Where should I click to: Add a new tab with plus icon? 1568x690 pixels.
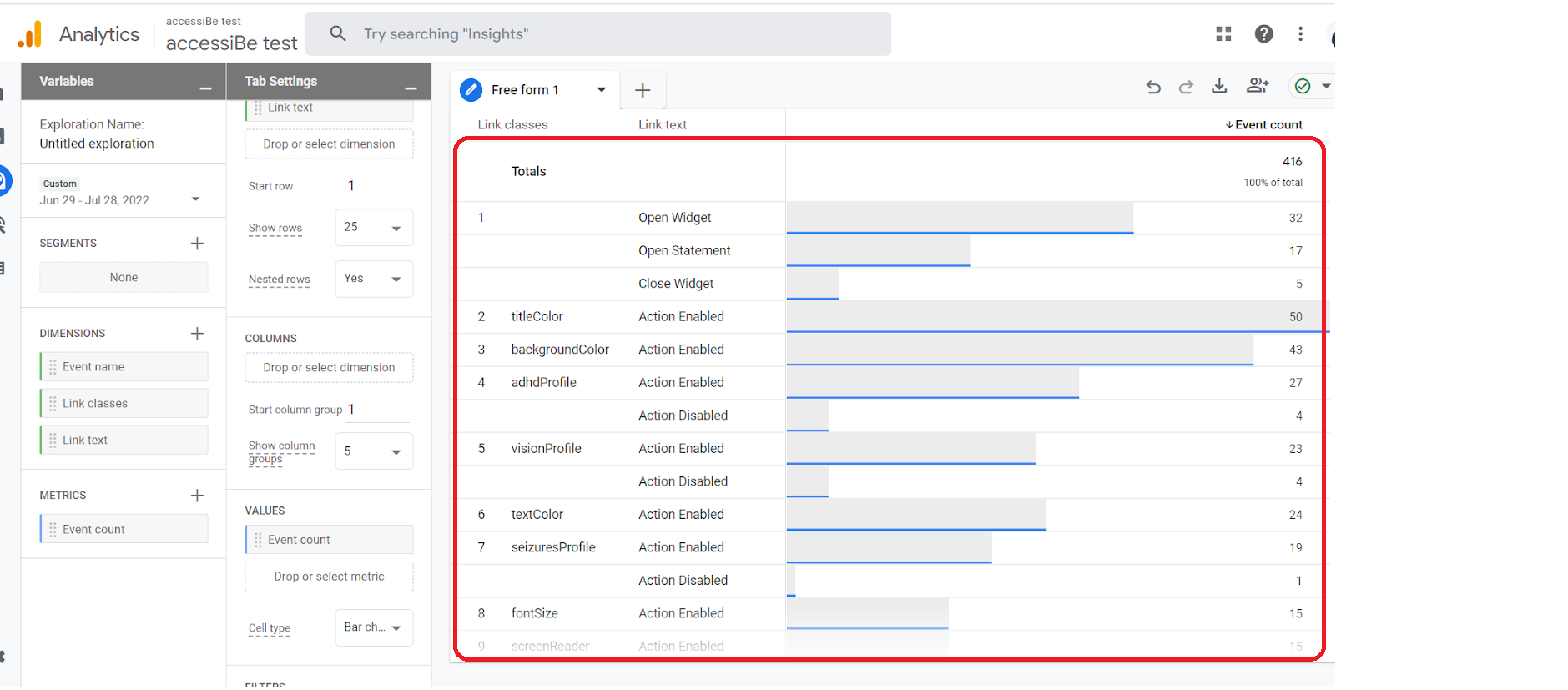(643, 90)
